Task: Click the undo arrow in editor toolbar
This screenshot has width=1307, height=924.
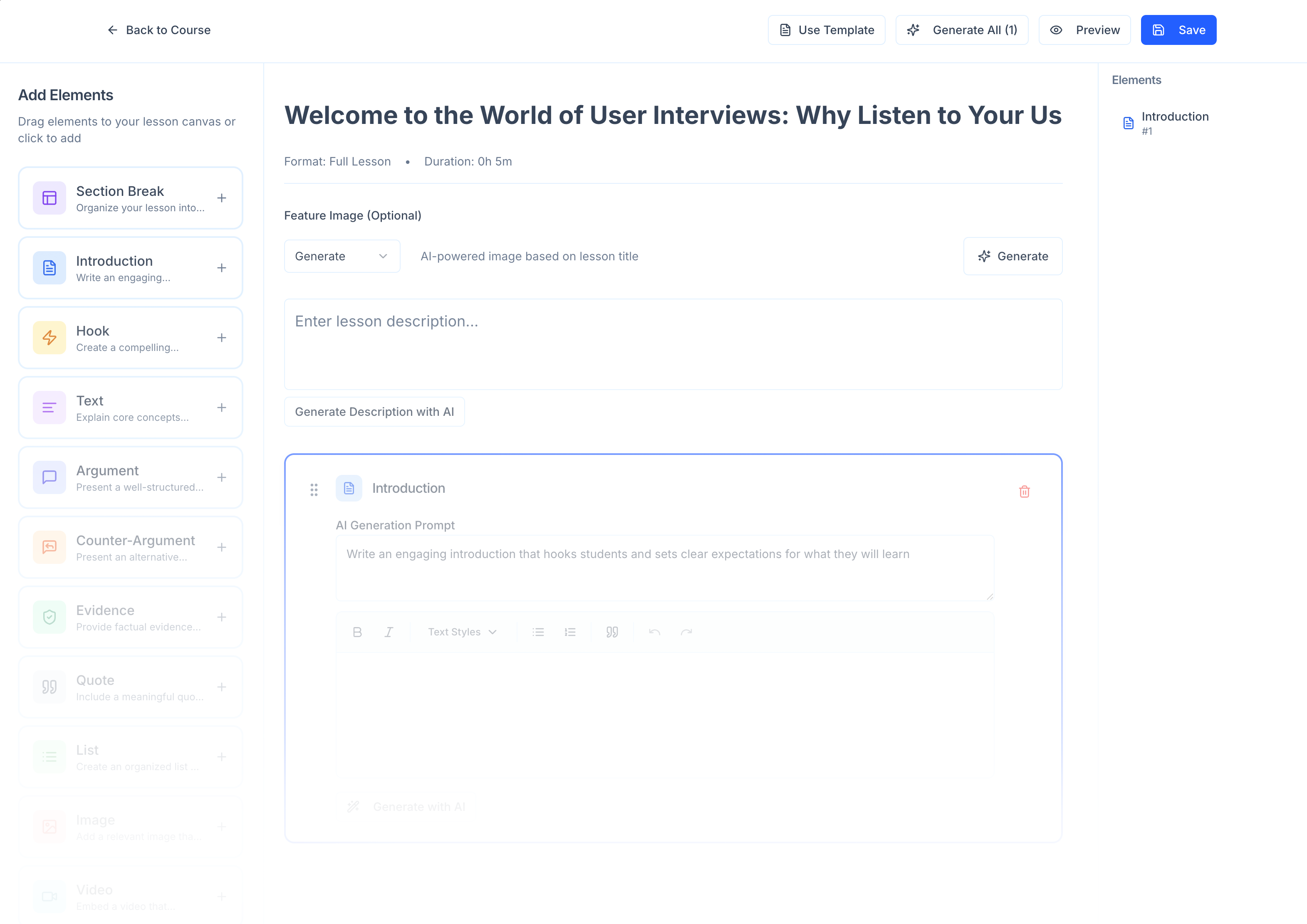Action: [654, 632]
